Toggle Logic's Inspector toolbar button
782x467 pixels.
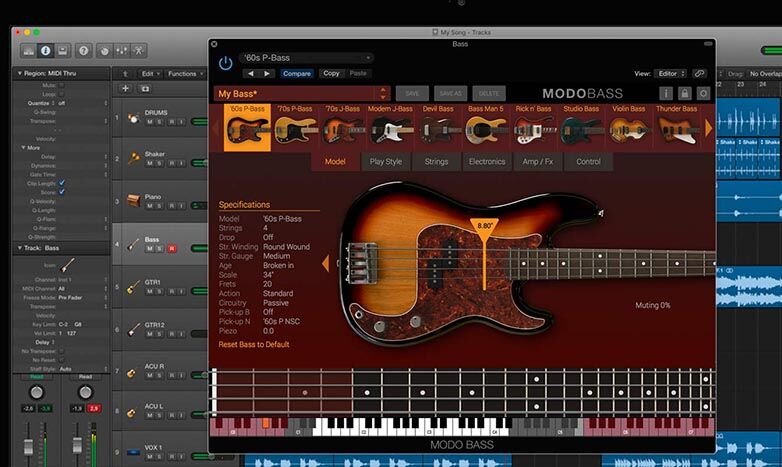(45, 50)
